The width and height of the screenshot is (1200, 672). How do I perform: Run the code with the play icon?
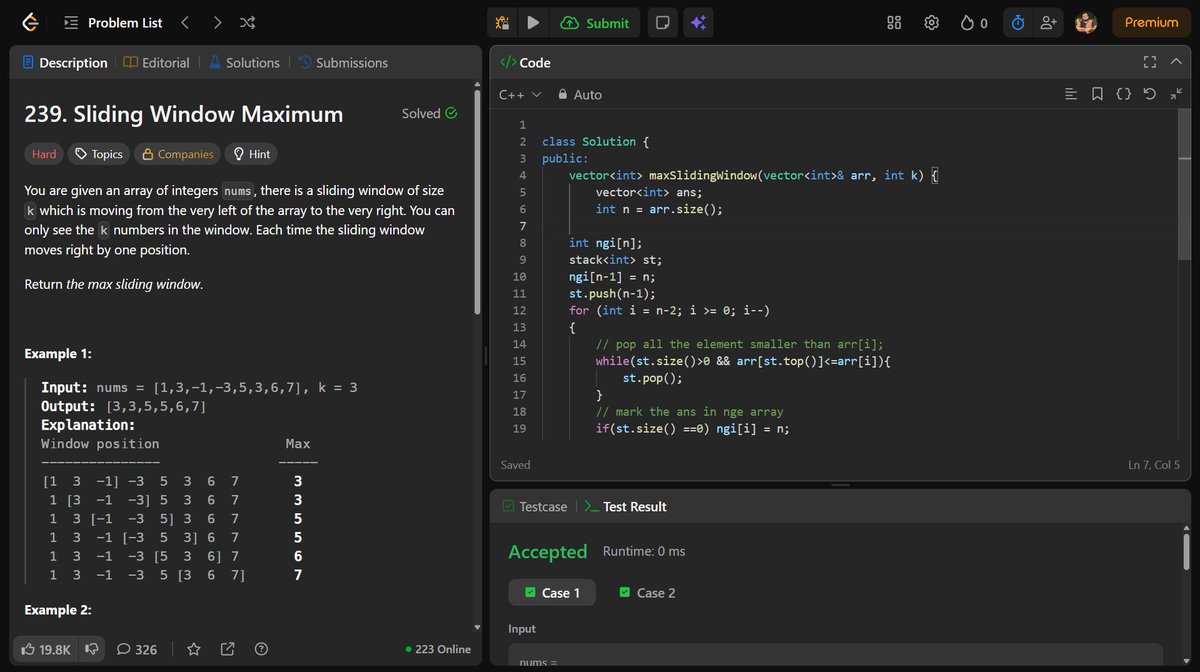click(x=533, y=22)
